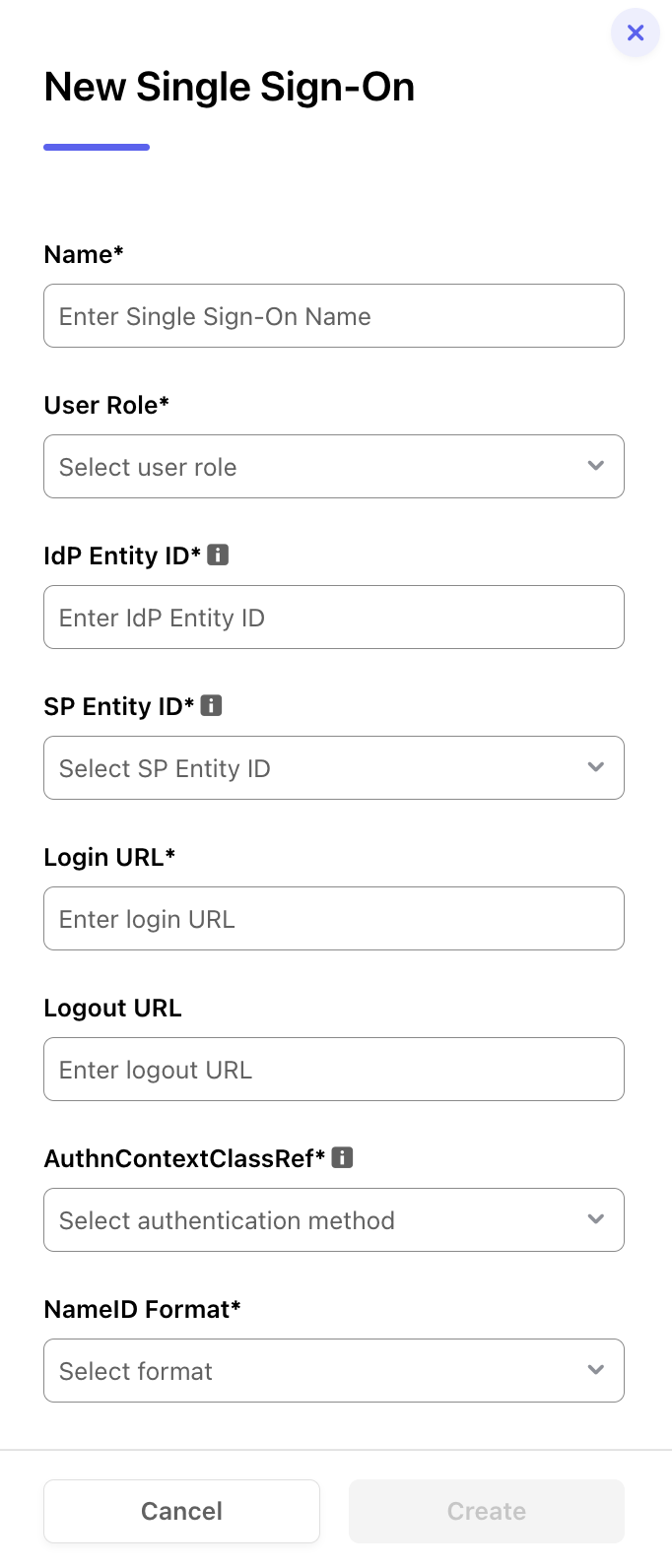Click the NameID Format label
This screenshot has width=672, height=1568.
coord(142,1309)
